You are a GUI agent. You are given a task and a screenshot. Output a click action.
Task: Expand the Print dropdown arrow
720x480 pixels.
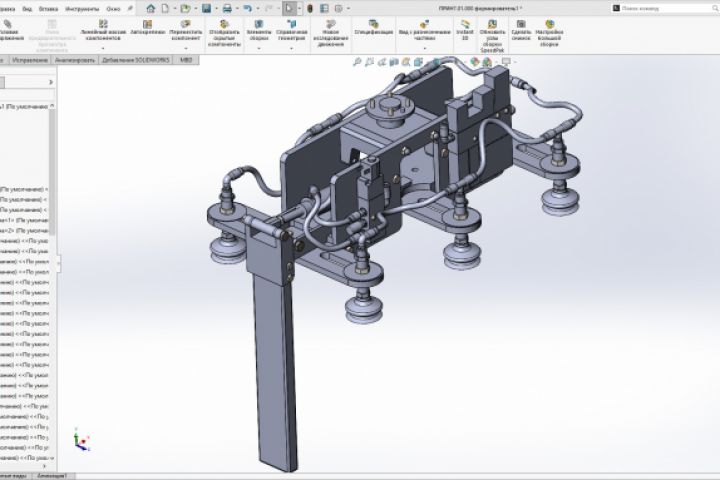pyautogui.click(x=237, y=8)
